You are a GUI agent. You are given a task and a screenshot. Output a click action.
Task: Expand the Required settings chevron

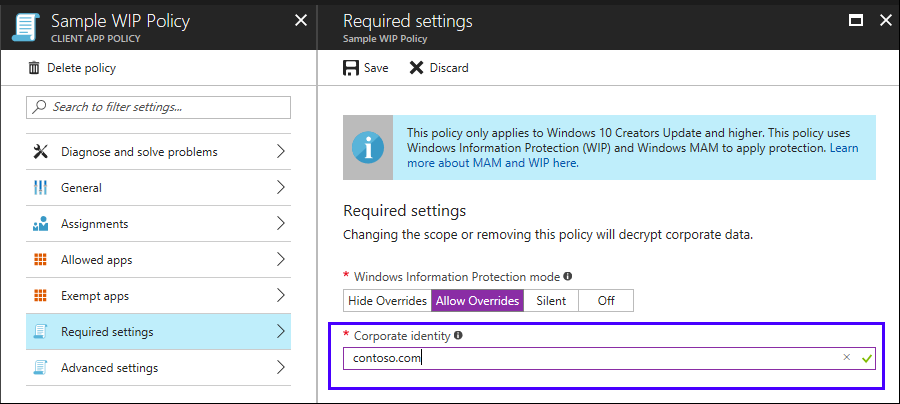(280, 332)
